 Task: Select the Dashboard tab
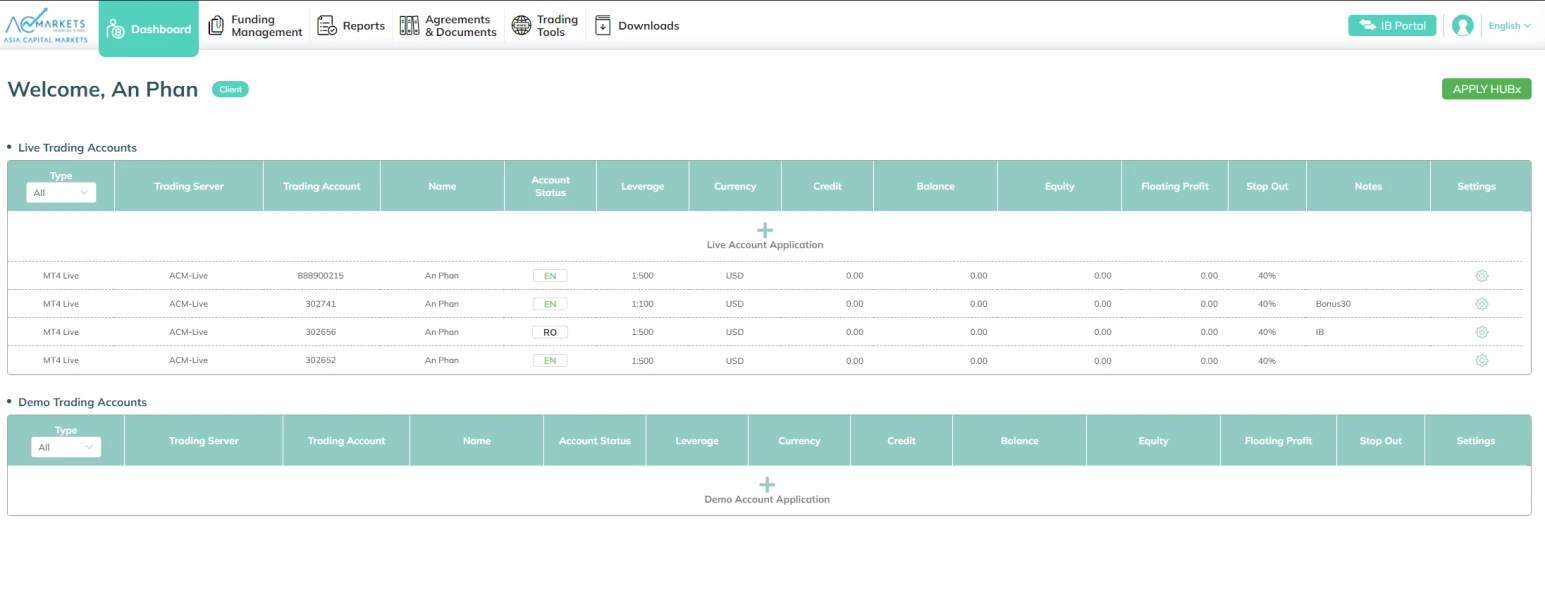pos(149,29)
